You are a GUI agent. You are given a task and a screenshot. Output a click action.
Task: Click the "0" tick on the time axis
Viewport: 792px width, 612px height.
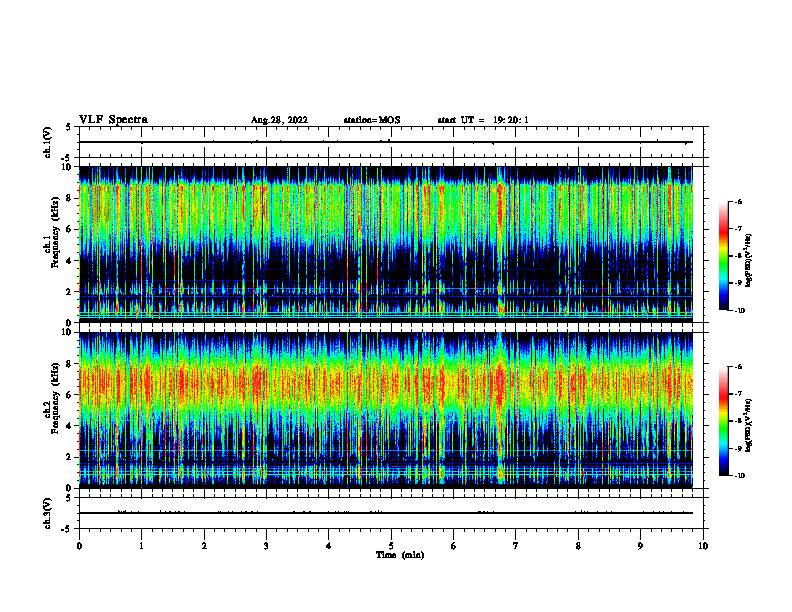click(x=79, y=546)
